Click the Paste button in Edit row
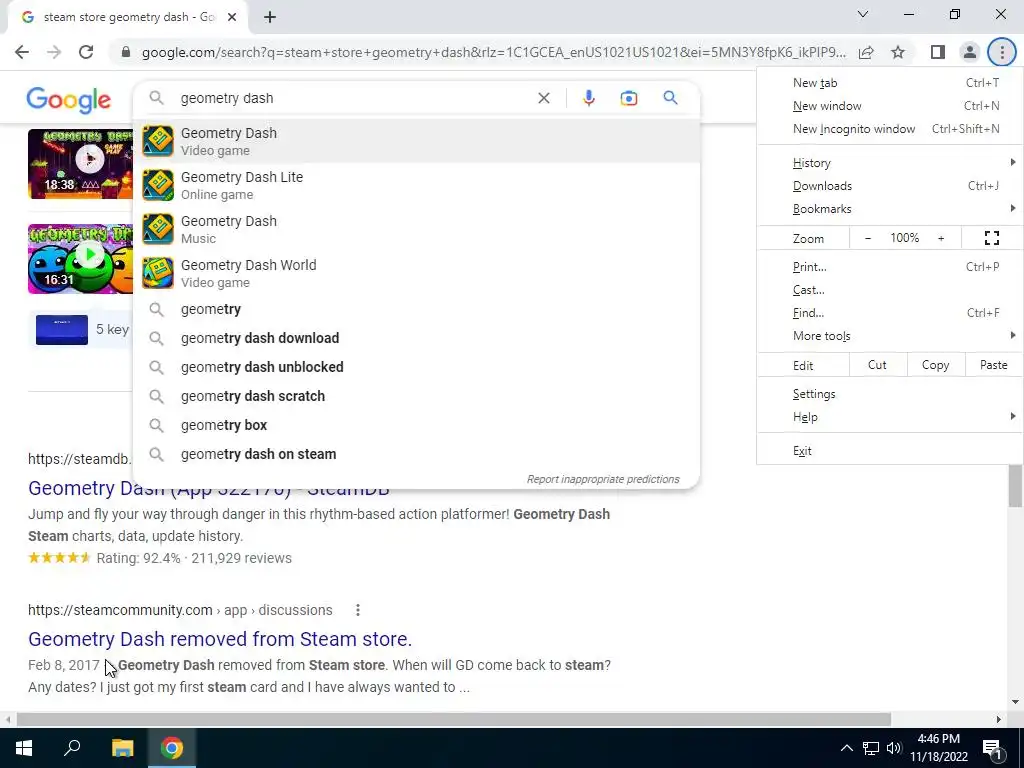Image resolution: width=1024 pixels, height=768 pixels. 993,365
